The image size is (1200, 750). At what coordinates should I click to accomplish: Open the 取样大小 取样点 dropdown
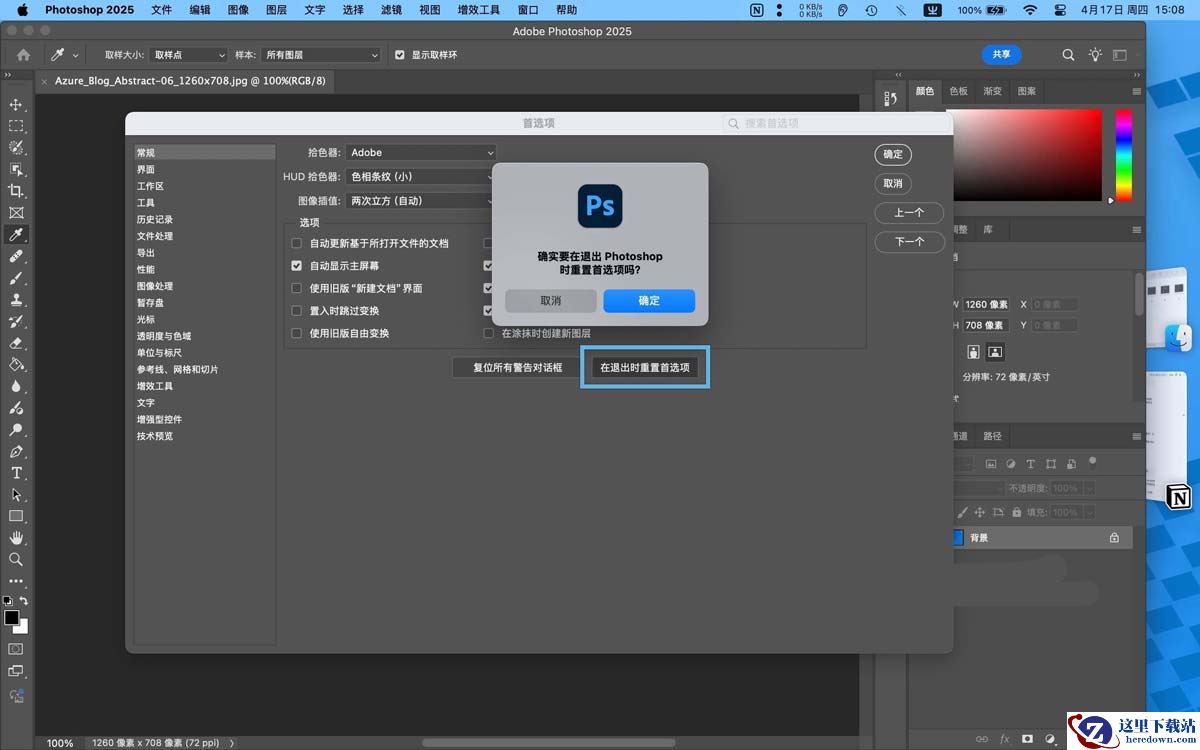[x=190, y=55]
